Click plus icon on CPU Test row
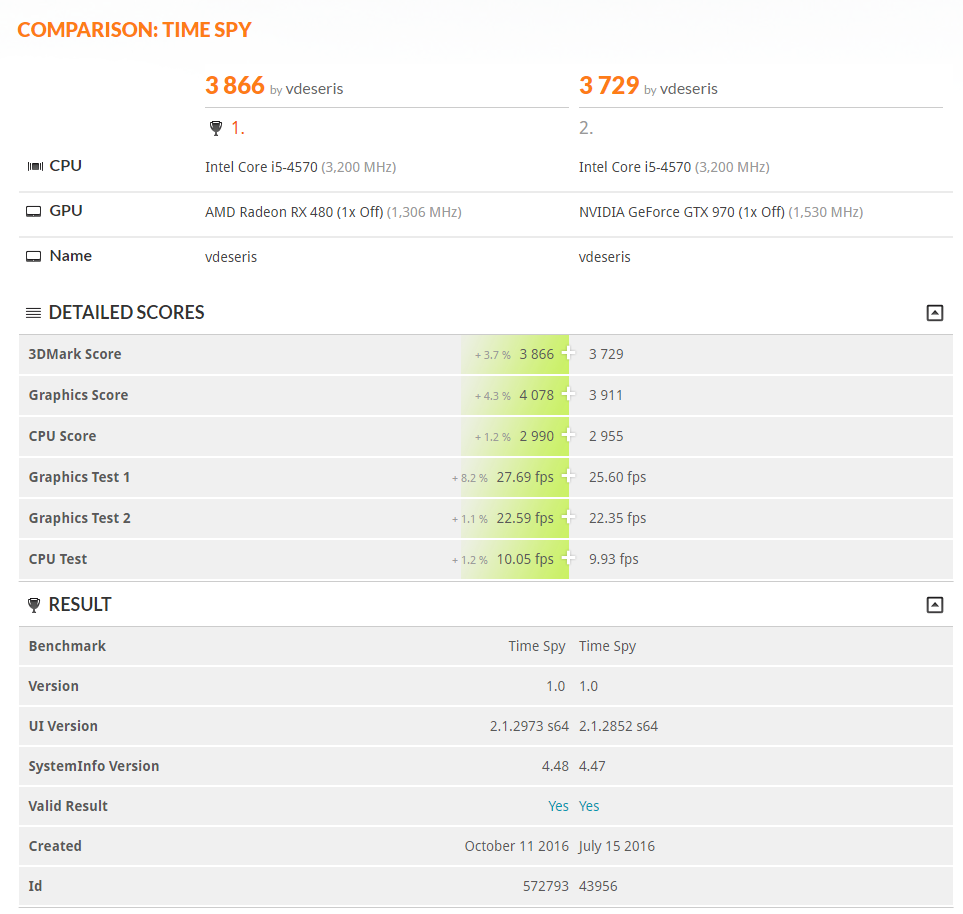The height and width of the screenshot is (914, 963). [x=569, y=558]
